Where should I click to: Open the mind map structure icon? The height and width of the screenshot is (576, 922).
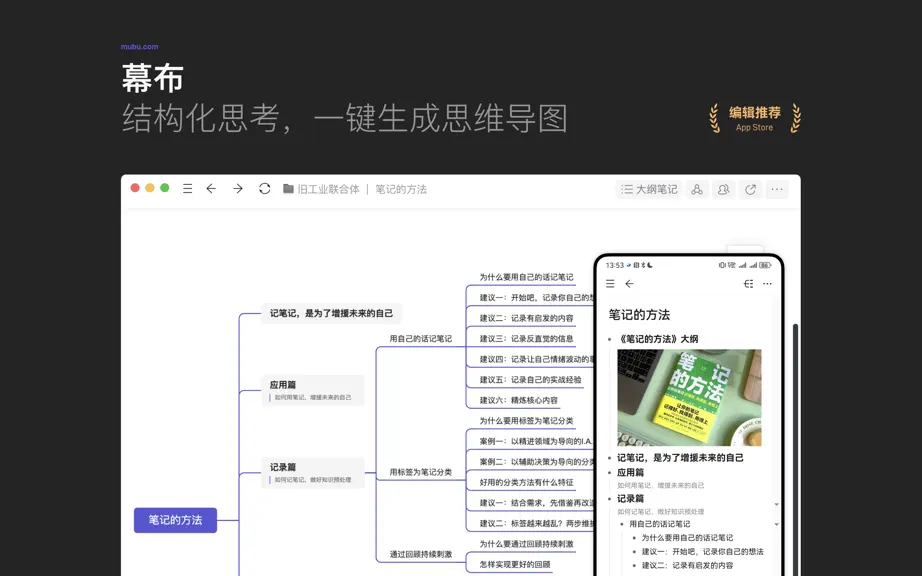(697, 189)
